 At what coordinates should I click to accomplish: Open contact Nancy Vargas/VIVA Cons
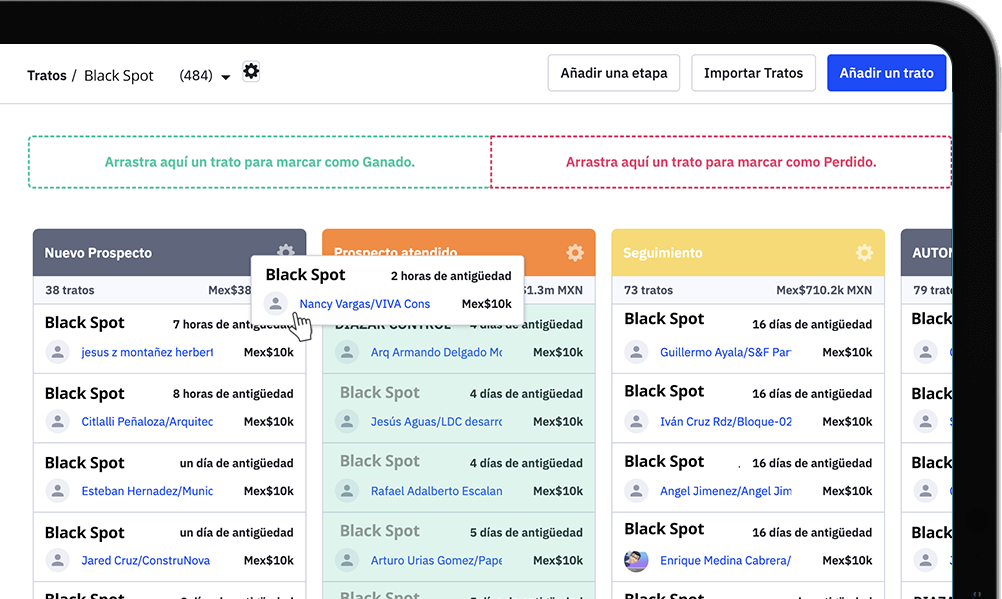364,304
